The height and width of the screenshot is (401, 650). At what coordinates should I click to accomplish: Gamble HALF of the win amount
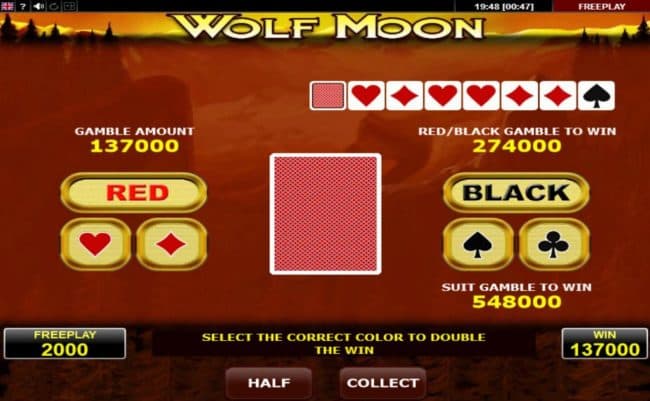(269, 383)
